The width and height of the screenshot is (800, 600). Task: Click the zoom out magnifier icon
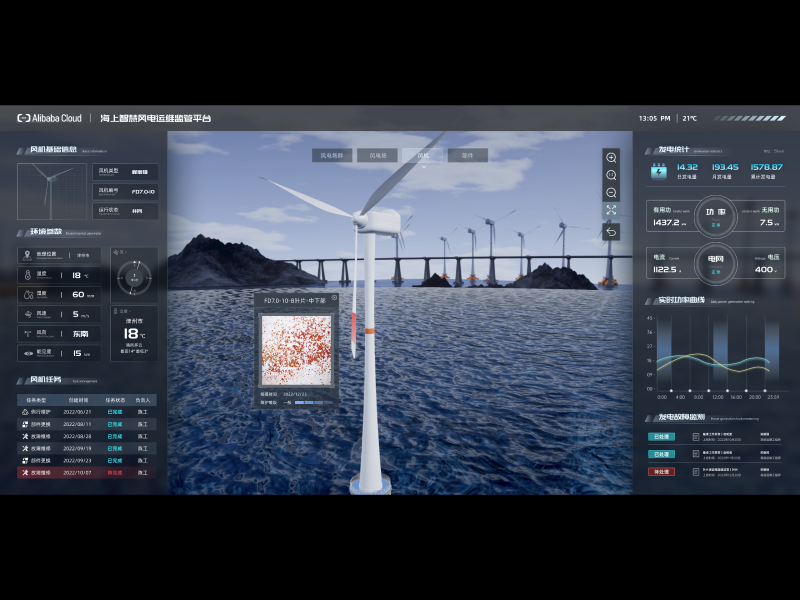tap(611, 193)
